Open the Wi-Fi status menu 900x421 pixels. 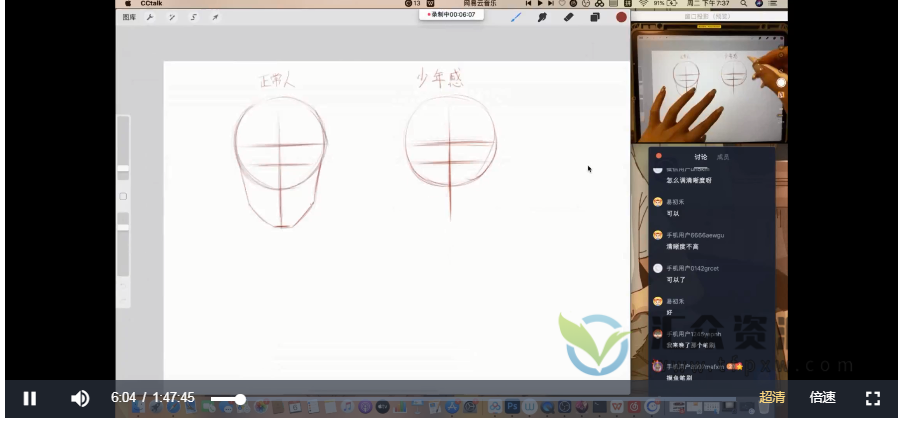[x=643, y=3]
